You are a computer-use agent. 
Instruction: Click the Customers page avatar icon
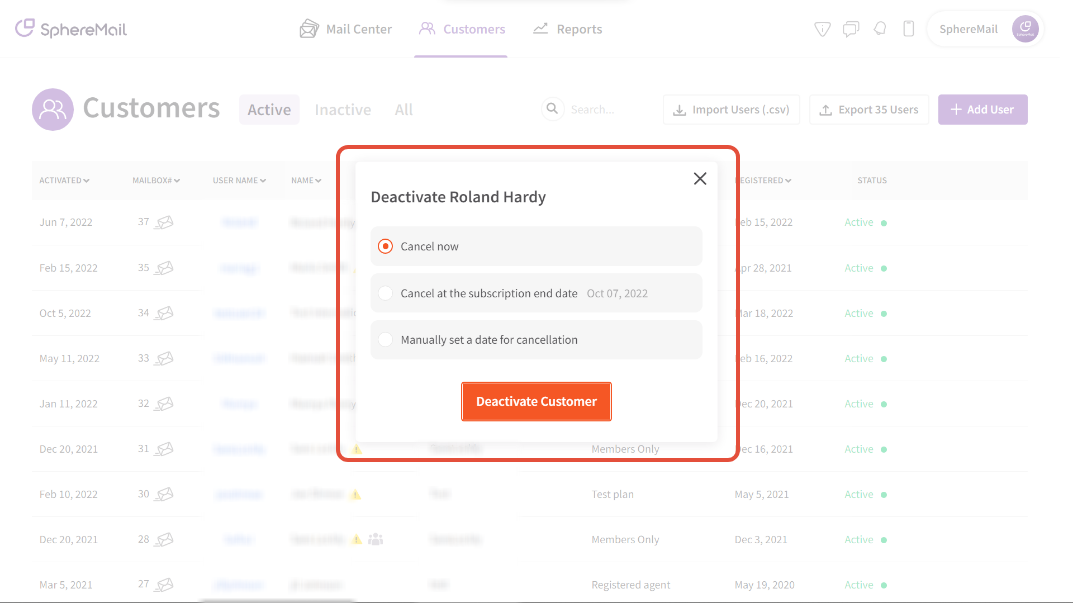pos(53,109)
